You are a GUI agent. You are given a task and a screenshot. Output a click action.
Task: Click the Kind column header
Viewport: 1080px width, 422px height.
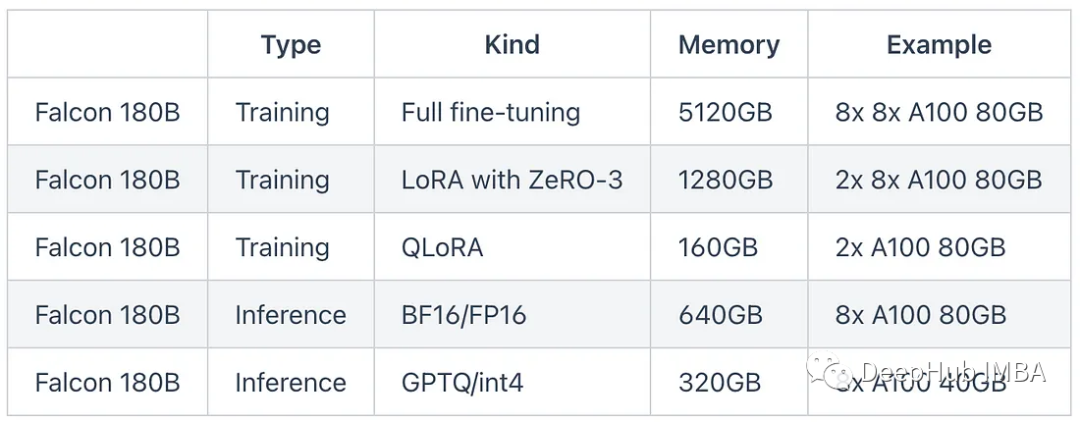(512, 45)
